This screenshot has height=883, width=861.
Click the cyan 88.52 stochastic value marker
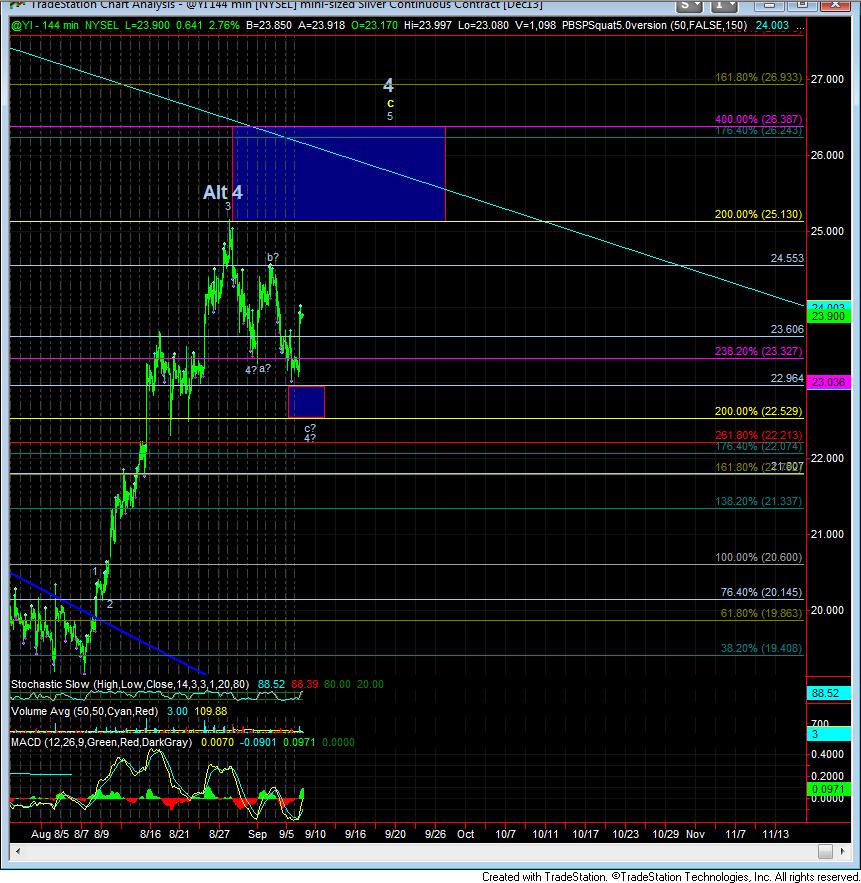point(828,693)
